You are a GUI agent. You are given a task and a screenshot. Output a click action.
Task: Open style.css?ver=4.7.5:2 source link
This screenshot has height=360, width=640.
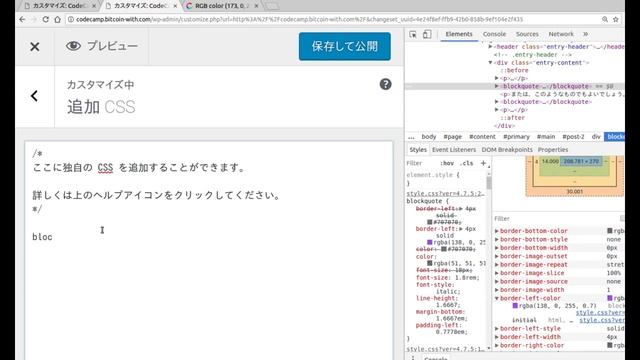click(445, 193)
